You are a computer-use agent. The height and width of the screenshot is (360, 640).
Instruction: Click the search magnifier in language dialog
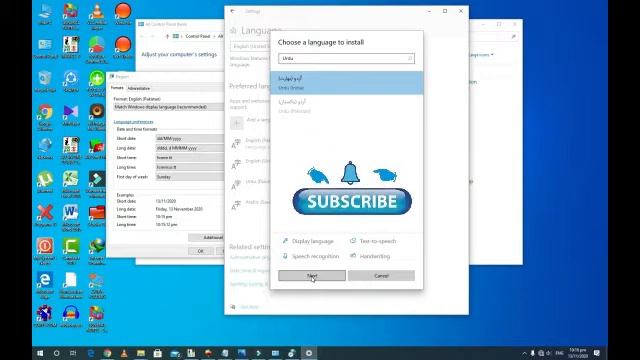[410, 58]
